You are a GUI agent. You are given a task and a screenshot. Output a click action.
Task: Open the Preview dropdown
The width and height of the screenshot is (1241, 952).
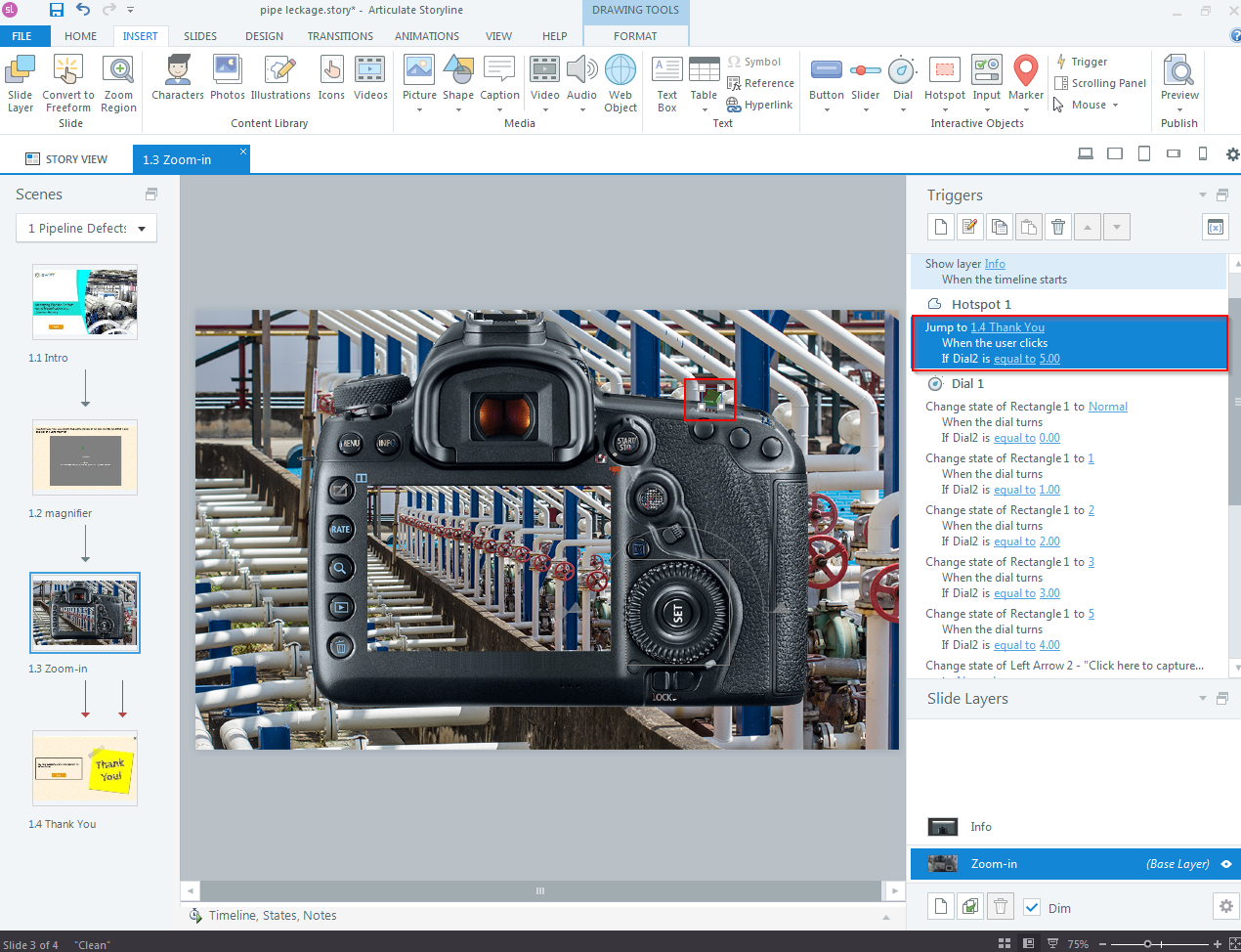click(x=1179, y=109)
